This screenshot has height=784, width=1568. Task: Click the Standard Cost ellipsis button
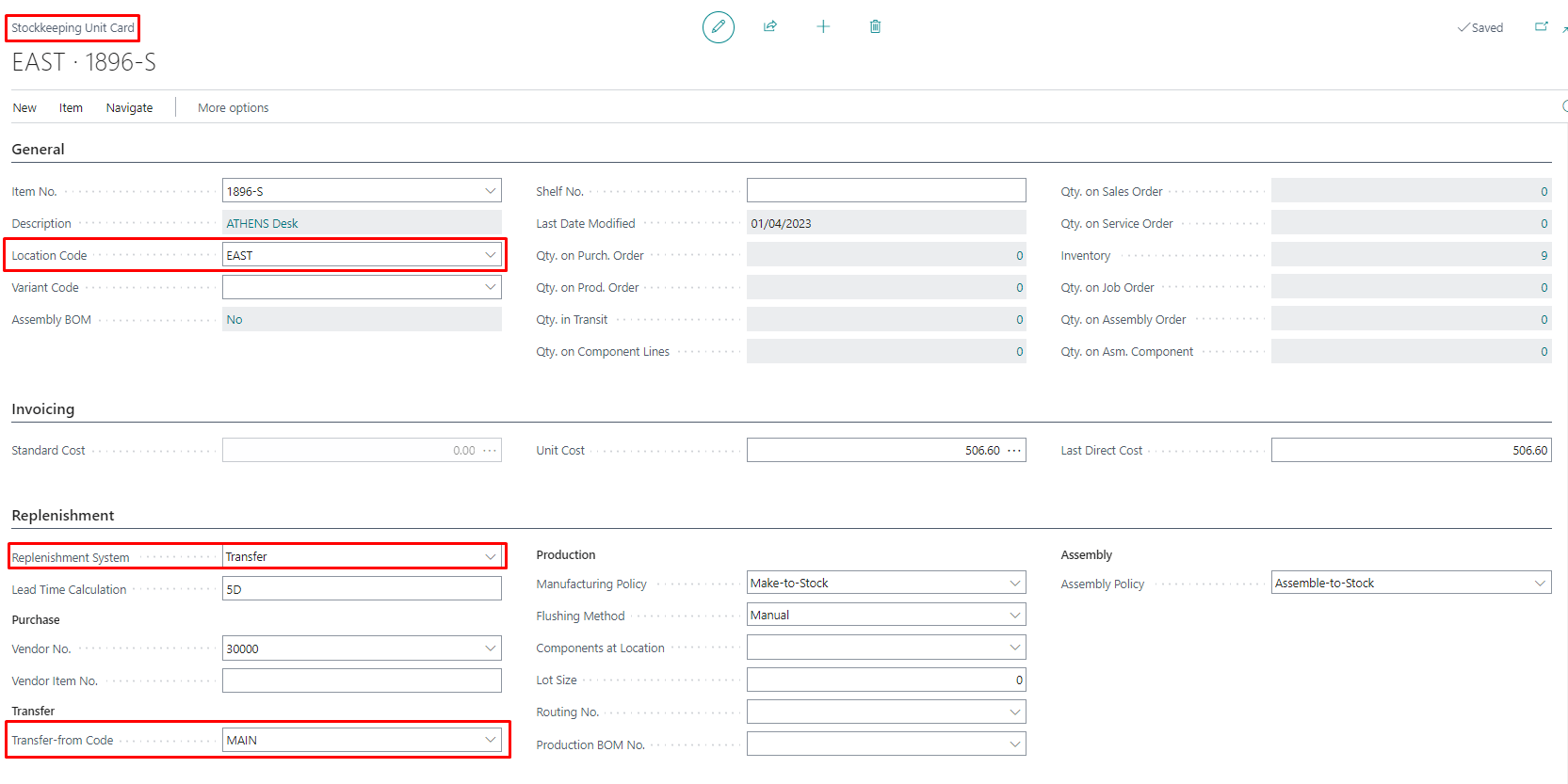(x=490, y=451)
